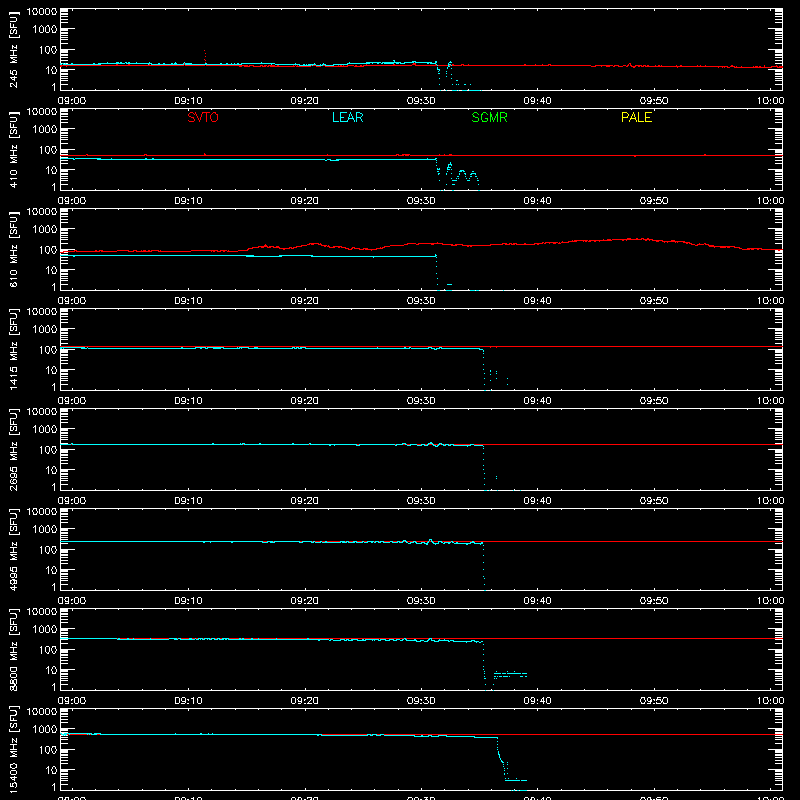The width and height of the screenshot is (800, 800).
Task: Click 09:40 tick label under 410 MHz panel
Action: 537,201
